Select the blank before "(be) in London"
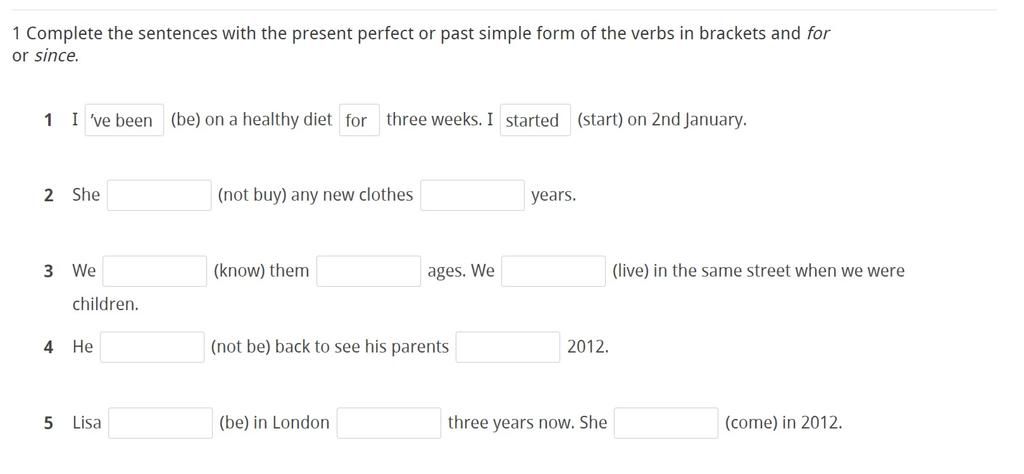1024x474 pixels. 160,423
